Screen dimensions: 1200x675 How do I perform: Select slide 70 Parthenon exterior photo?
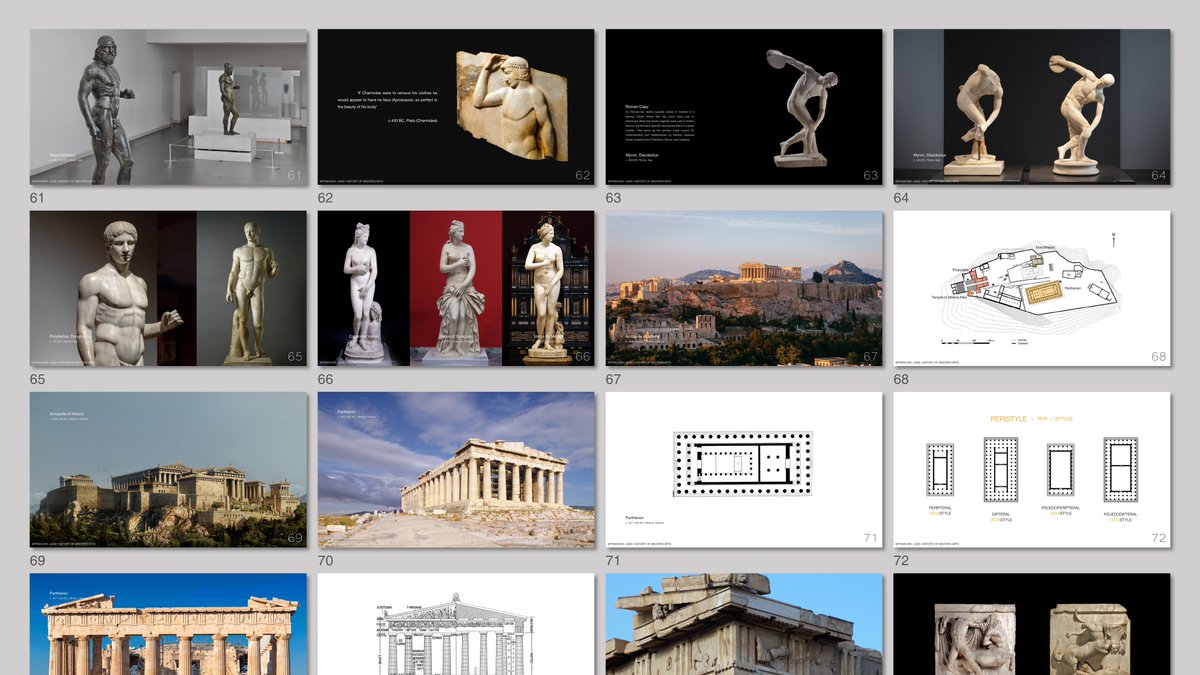(x=456, y=470)
